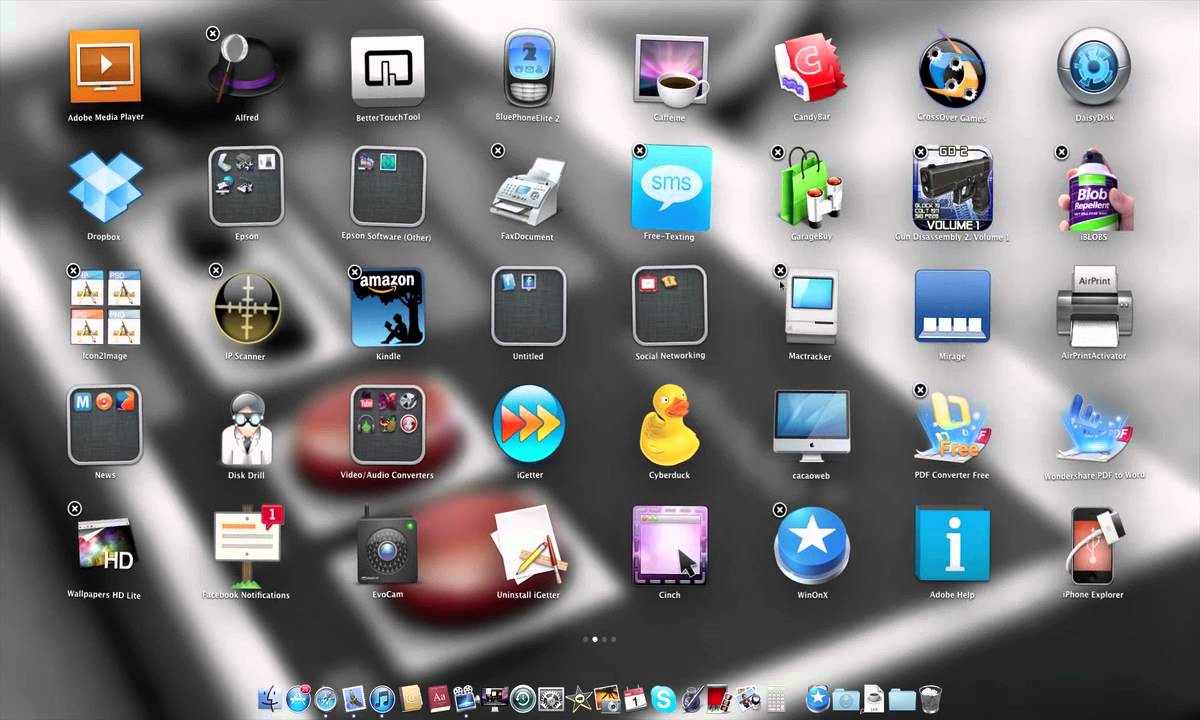Launch EvoCam
Screen dimensions: 1200x720
click(x=388, y=547)
